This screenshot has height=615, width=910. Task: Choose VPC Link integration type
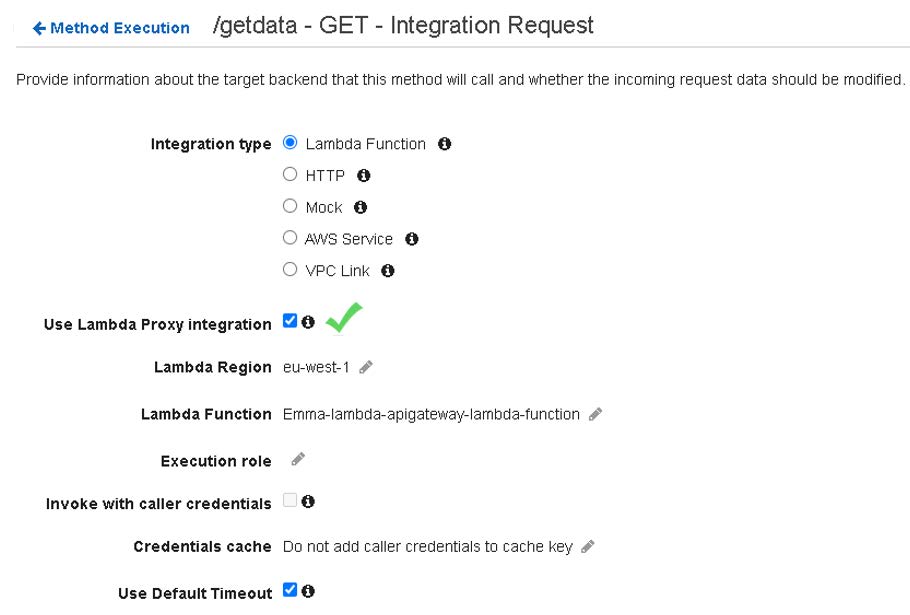[x=290, y=270]
